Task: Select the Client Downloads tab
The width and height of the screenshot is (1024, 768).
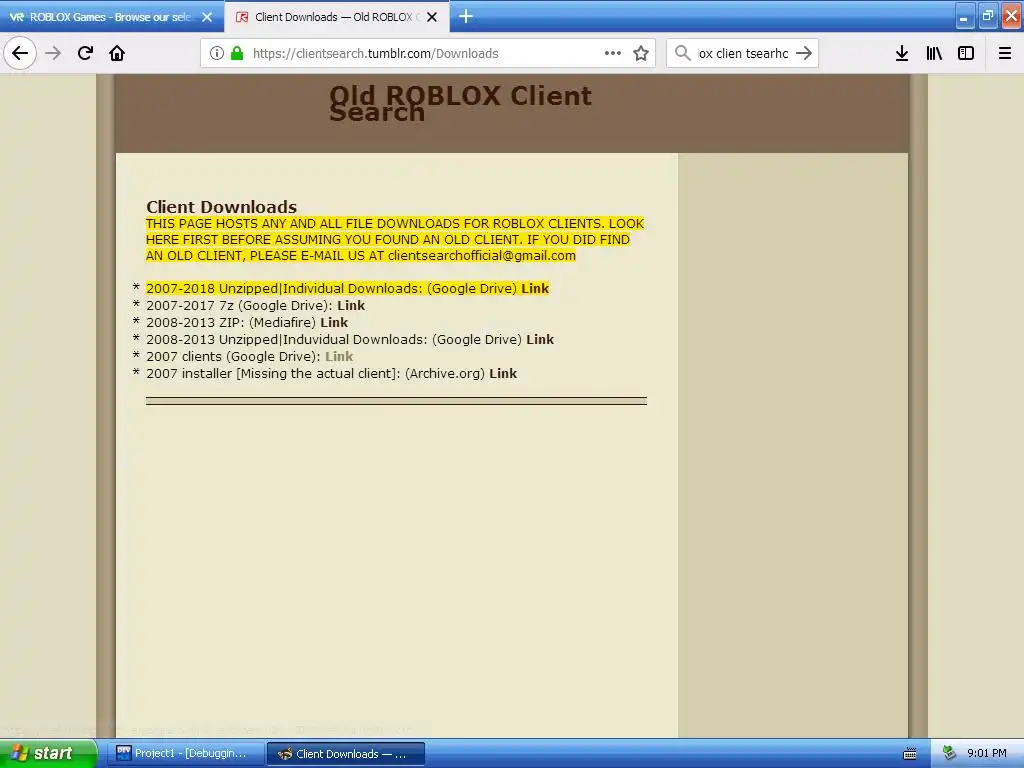Action: click(336, 17)
